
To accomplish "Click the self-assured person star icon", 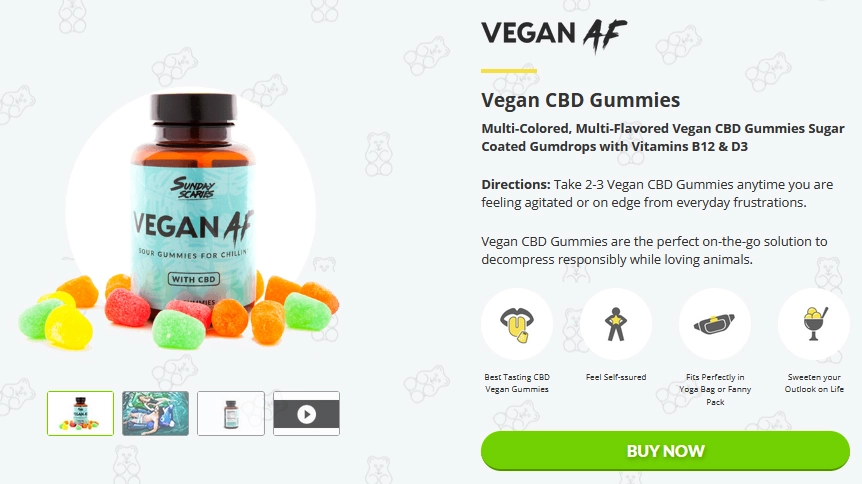I will [616, 324].
